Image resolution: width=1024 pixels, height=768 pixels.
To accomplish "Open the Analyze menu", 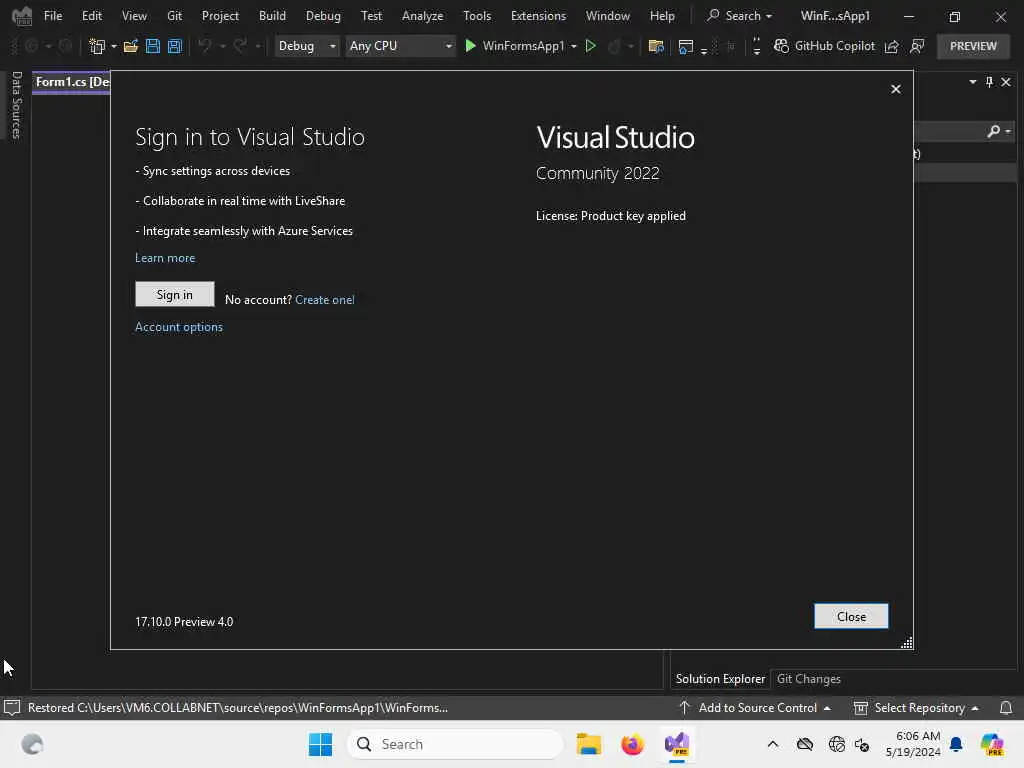I will pos(422,16).
